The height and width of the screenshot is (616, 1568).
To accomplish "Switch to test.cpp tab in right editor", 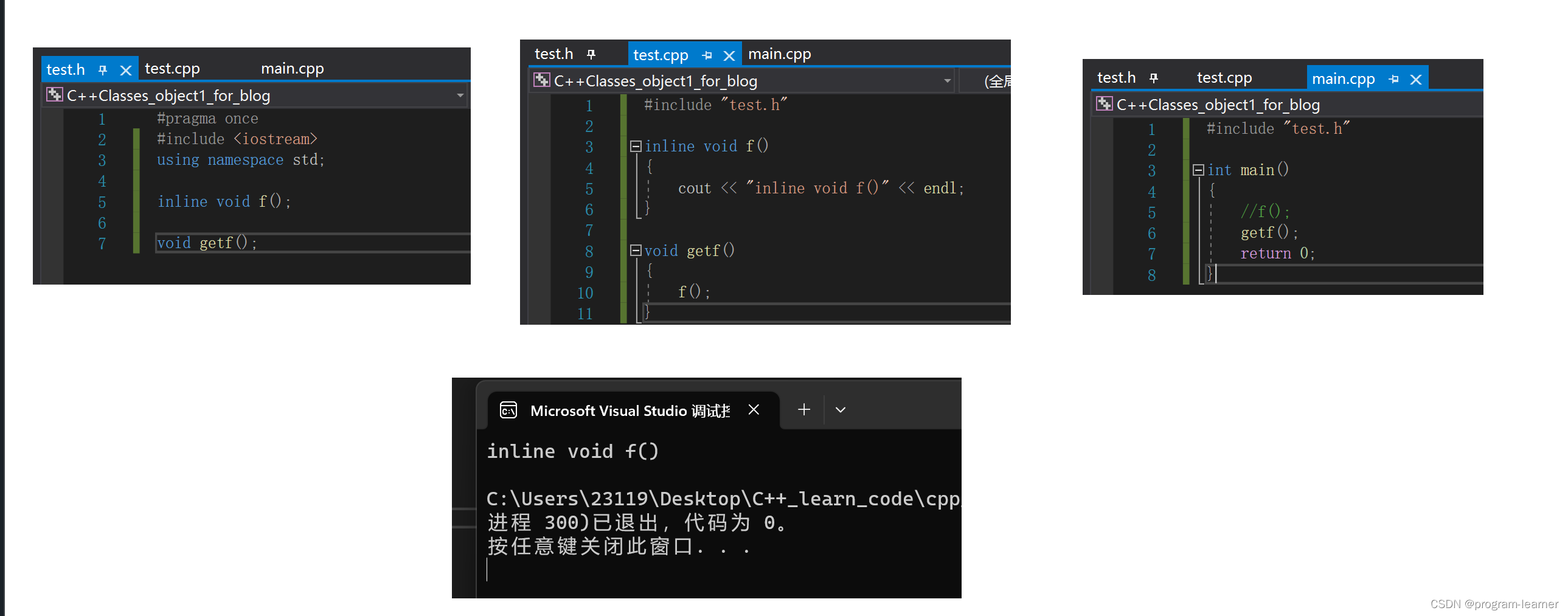I will pyautogui.click(x=1224, y=78).
